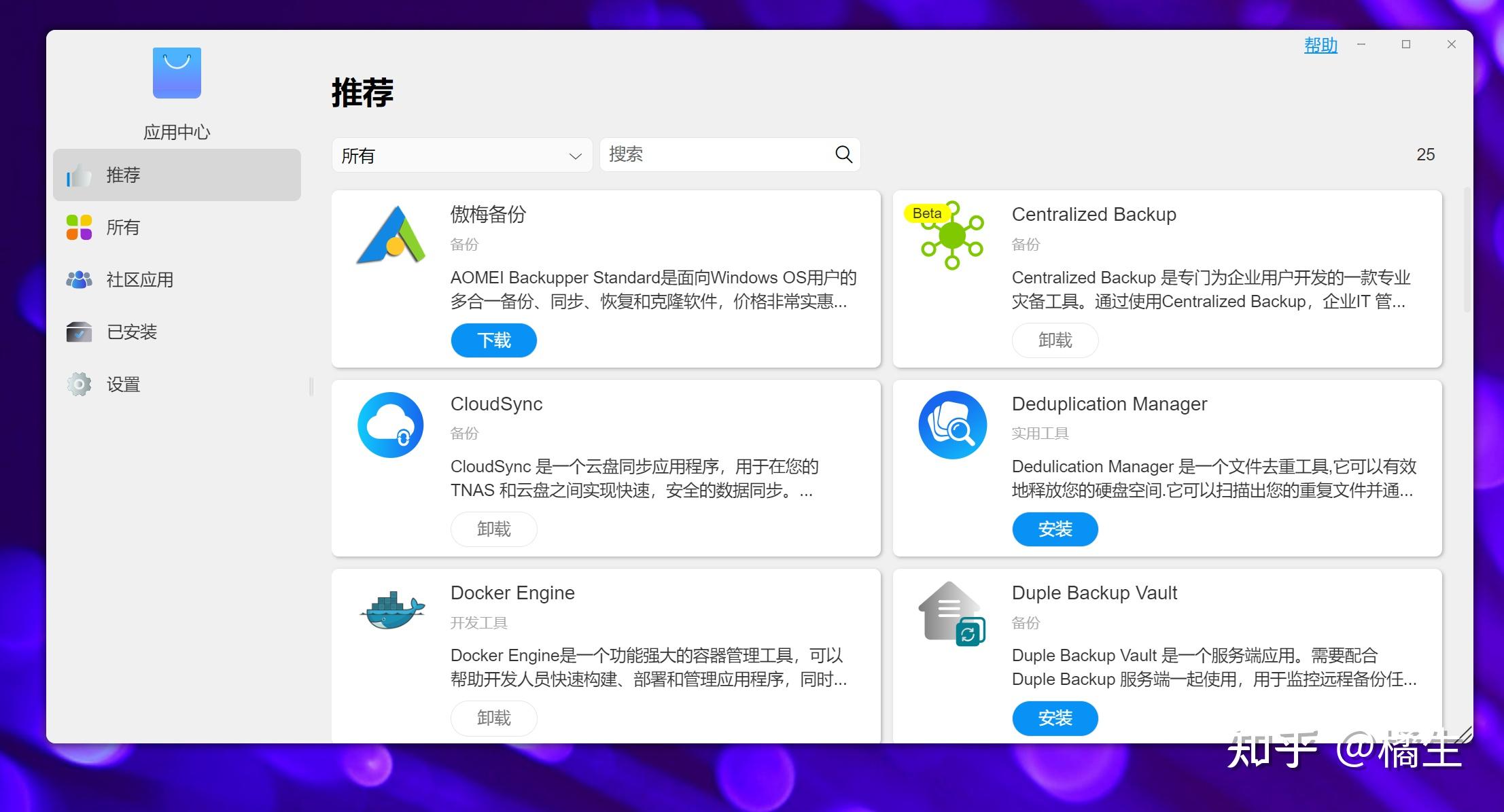Click the CloudSync description text
1504x812 pixels.
point(634,478)
